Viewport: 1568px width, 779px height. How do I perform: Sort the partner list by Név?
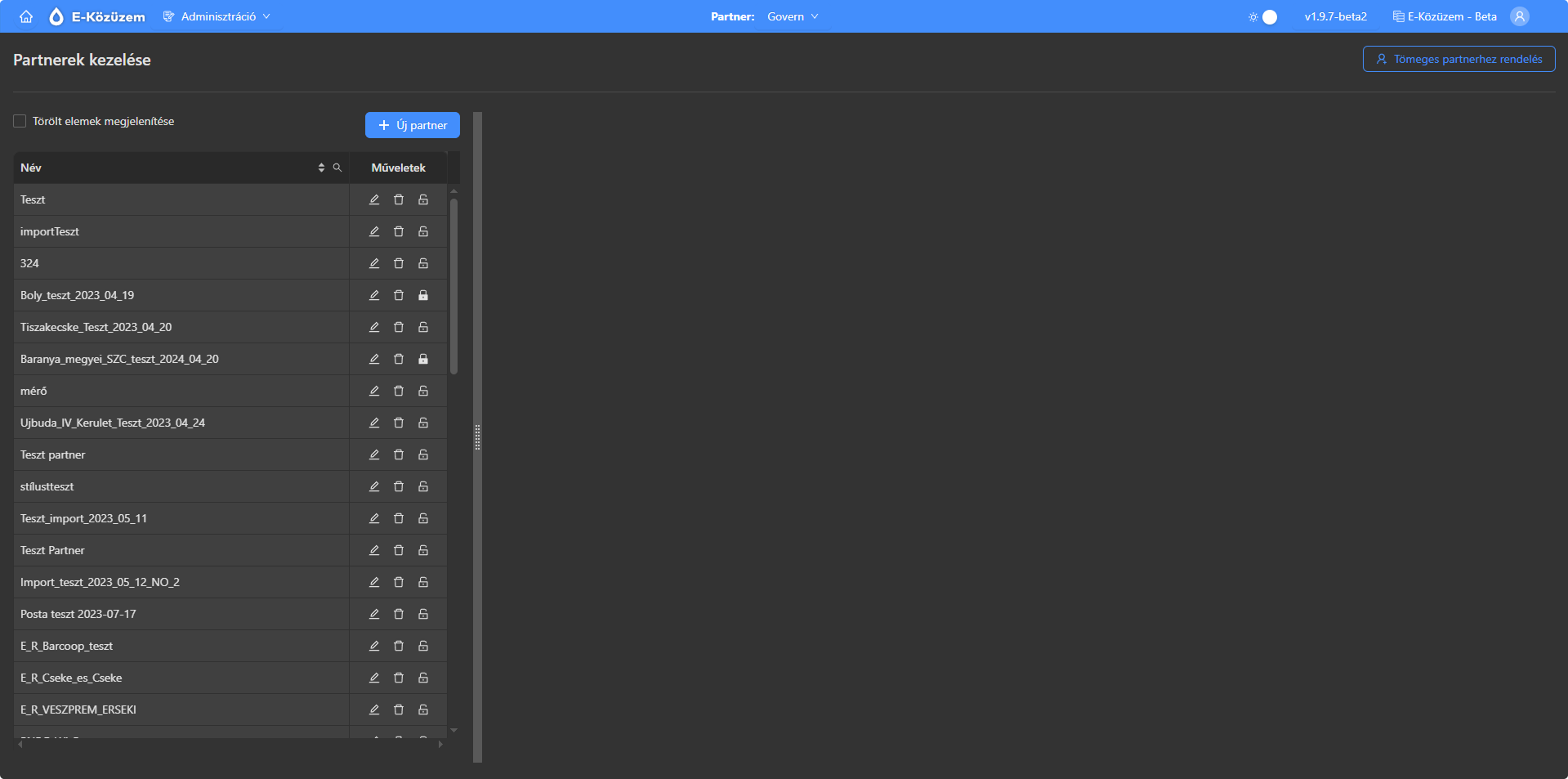click(321, 168)
